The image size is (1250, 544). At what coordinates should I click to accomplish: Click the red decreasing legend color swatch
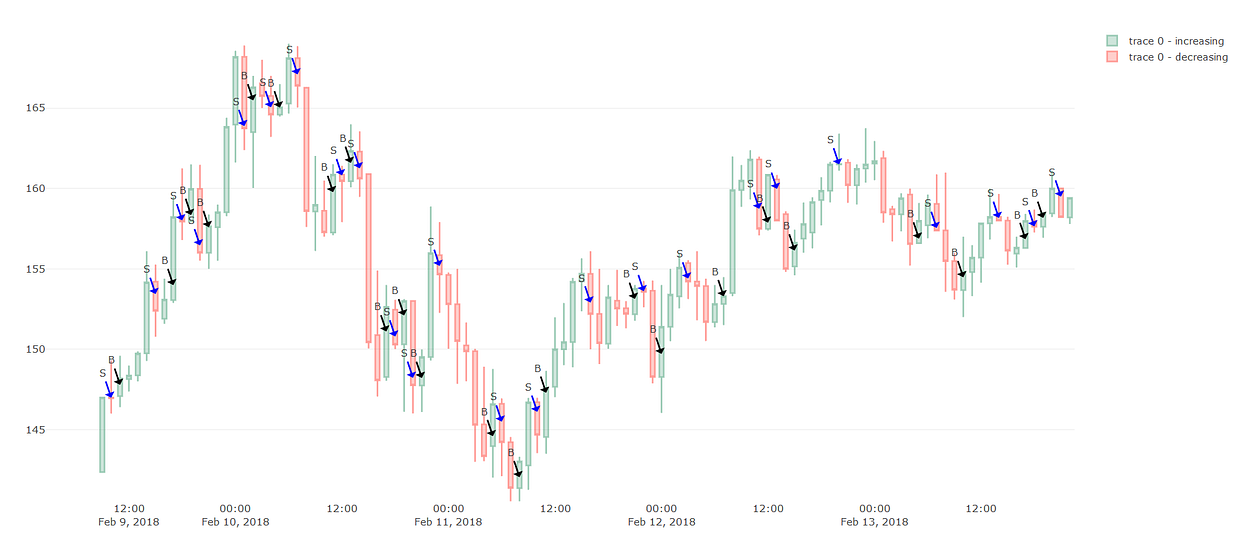tap(1112, 57)
